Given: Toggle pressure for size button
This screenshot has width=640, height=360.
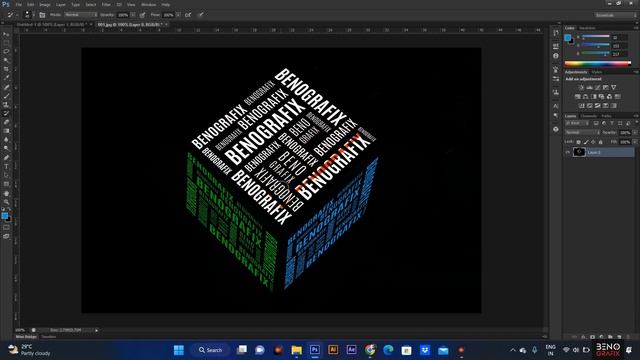Looking at the screenshot, I should click(x=201, y=15).
